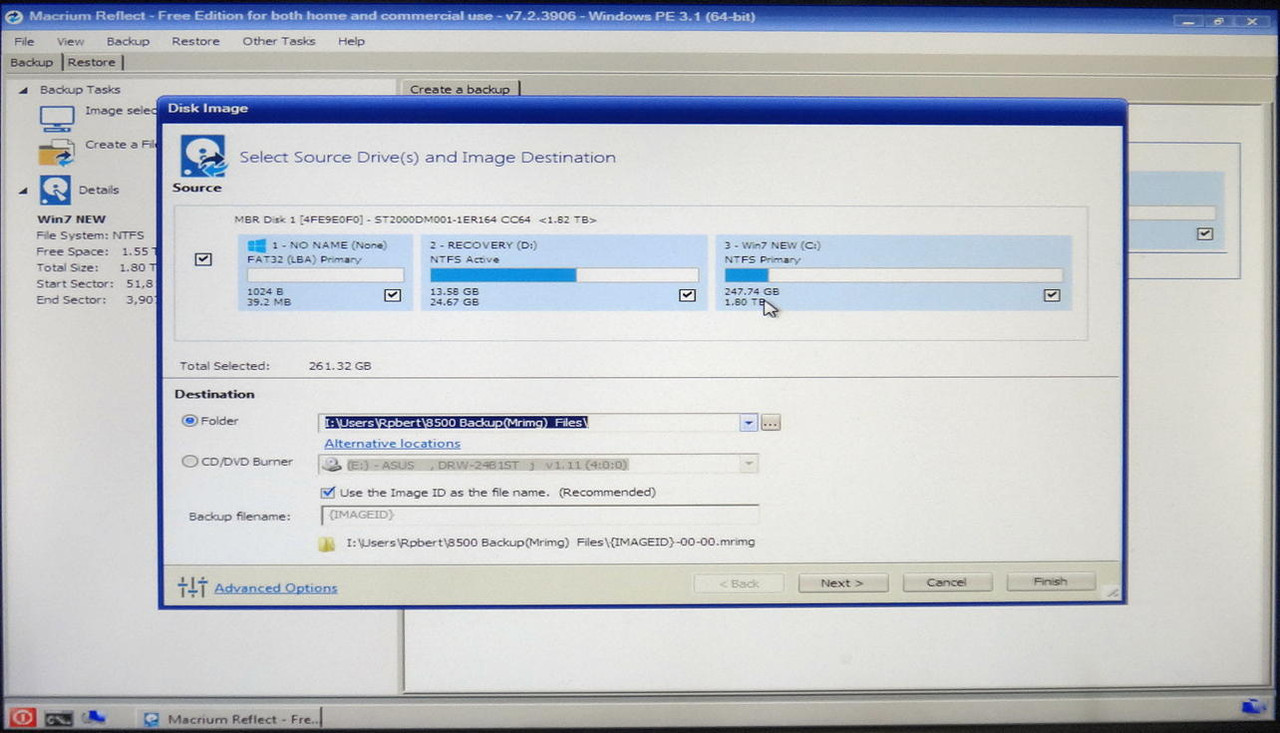Click the destination folder path field
This screenshot has height=733, width=1280.
pos(530,422)
